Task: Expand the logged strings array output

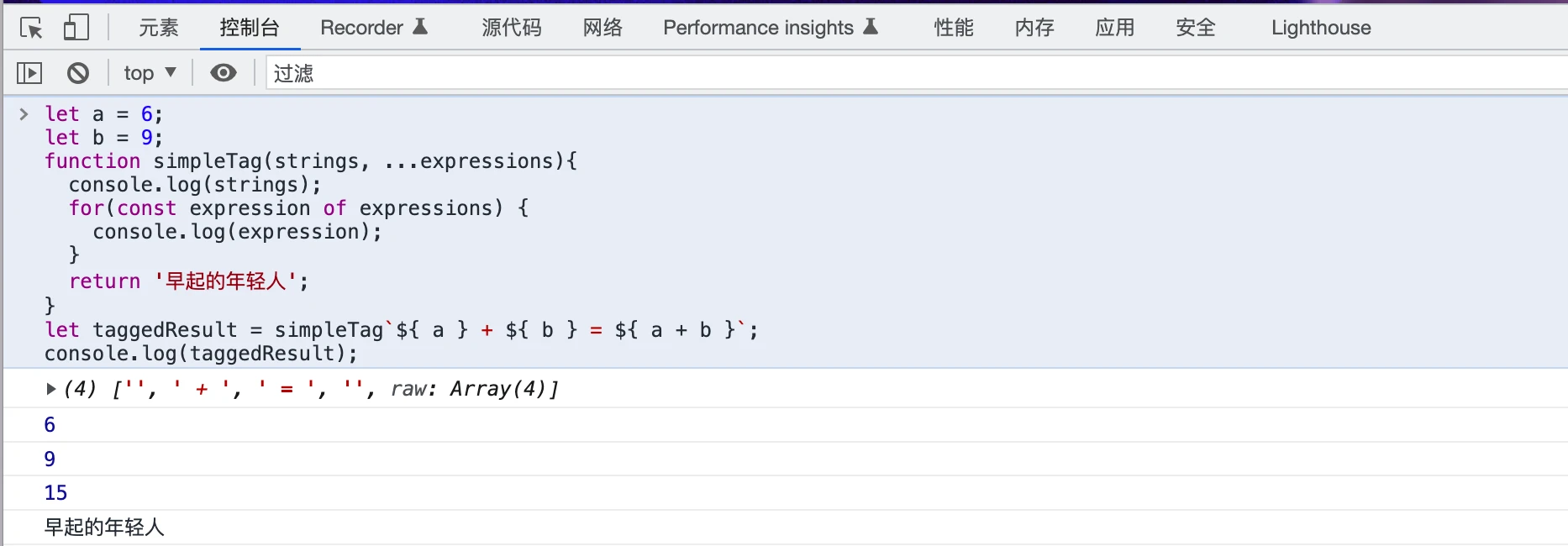Action: coord(50,389)
